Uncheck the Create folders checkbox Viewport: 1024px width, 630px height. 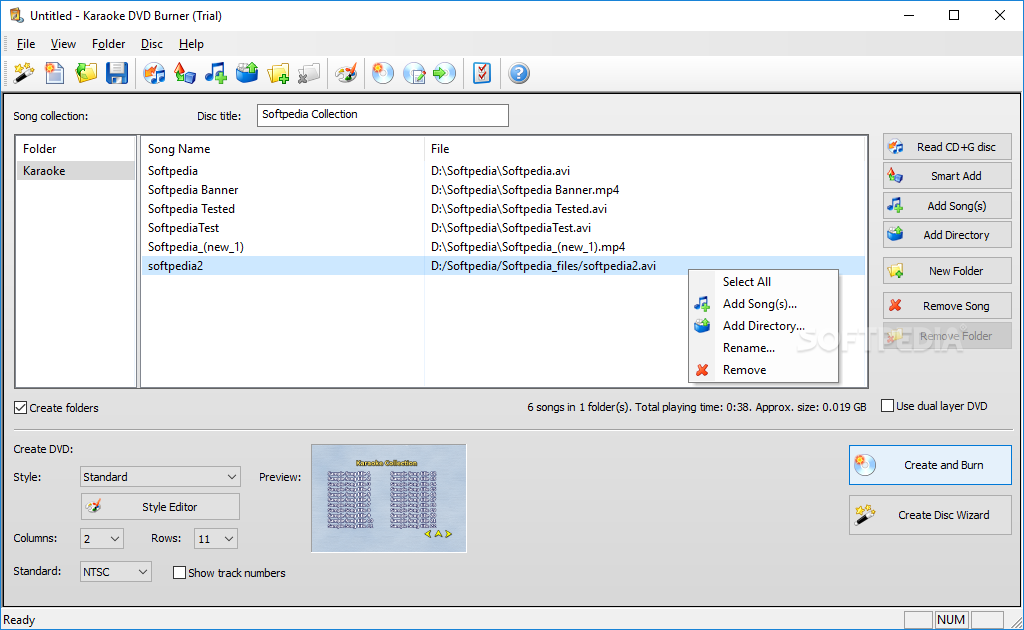21,408
